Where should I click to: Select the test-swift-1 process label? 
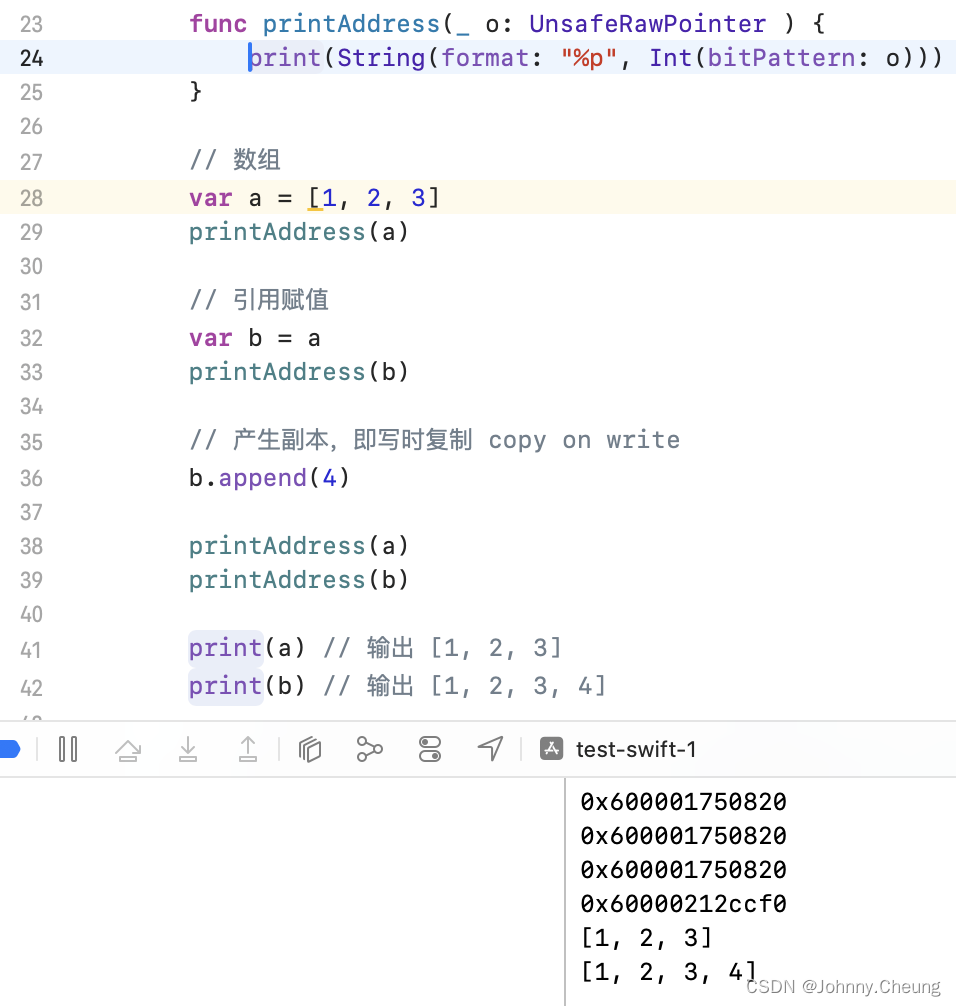click(636, 749)
